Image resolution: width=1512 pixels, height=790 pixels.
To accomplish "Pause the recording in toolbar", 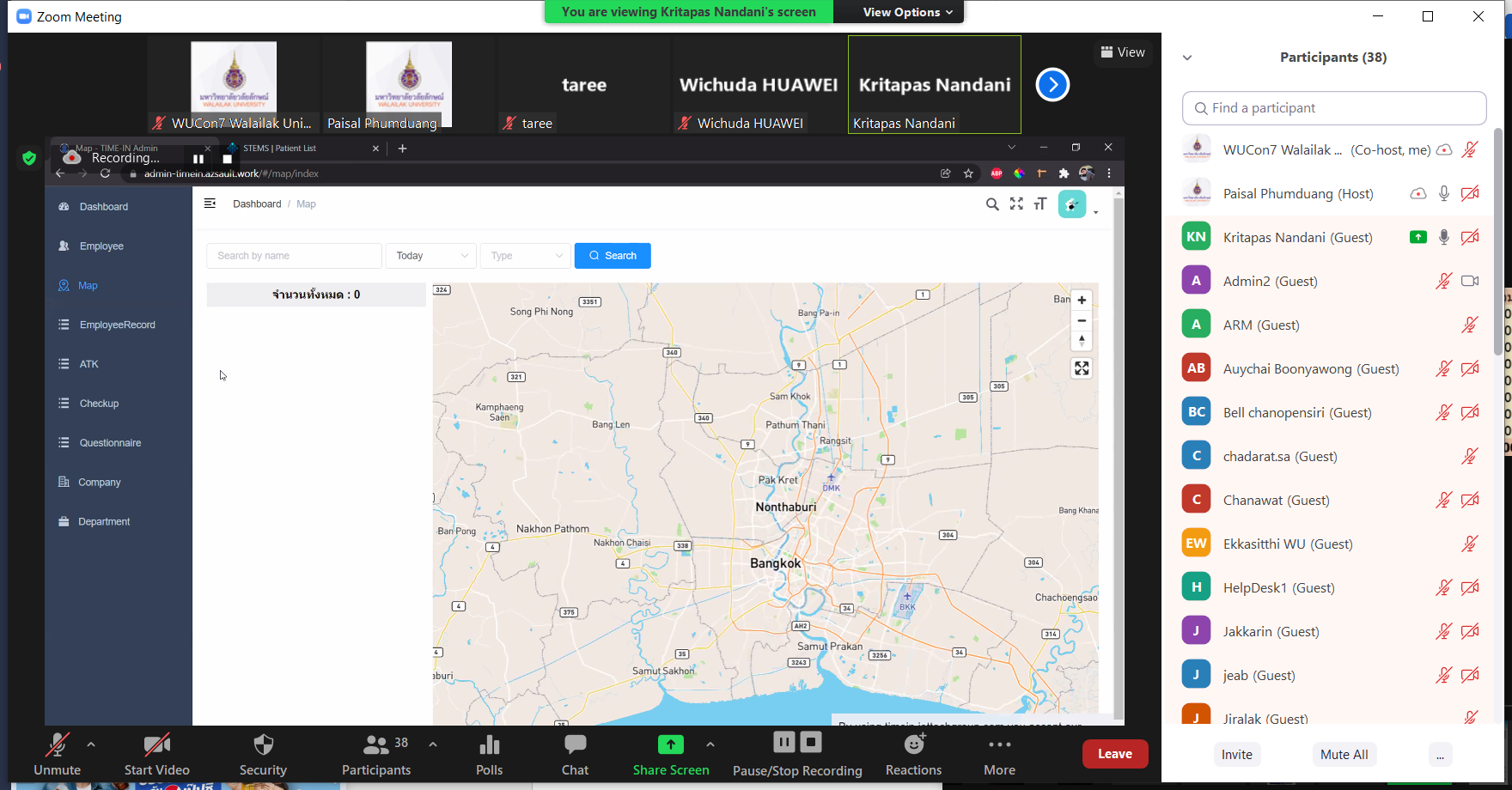I will (783, 742).
